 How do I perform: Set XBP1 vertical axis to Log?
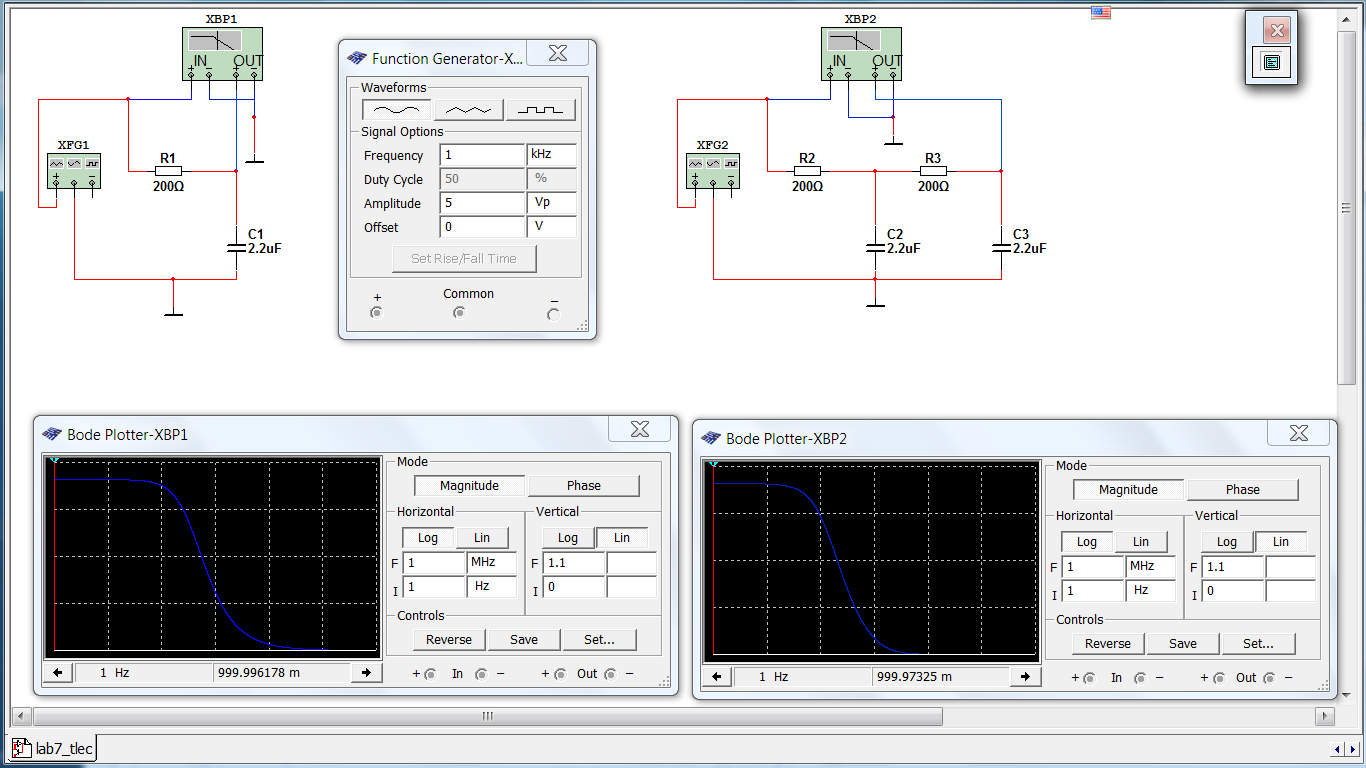tap(568, 538)
